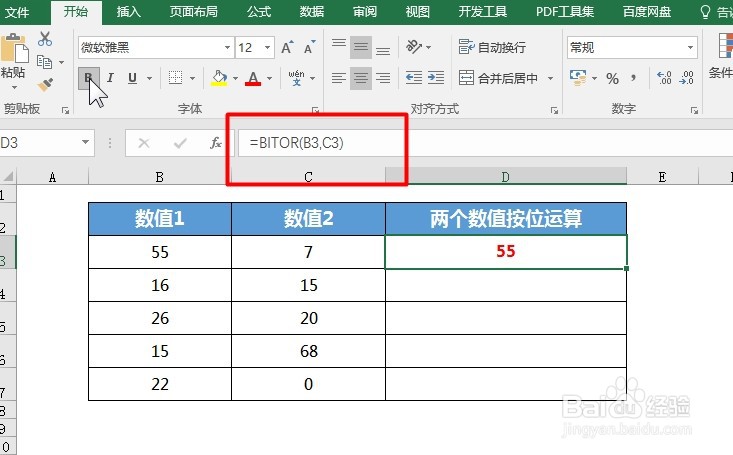The width and height of the screenshot is (733, 455).
Task: Open the 文件 File tab
Action: click(17, 12)
